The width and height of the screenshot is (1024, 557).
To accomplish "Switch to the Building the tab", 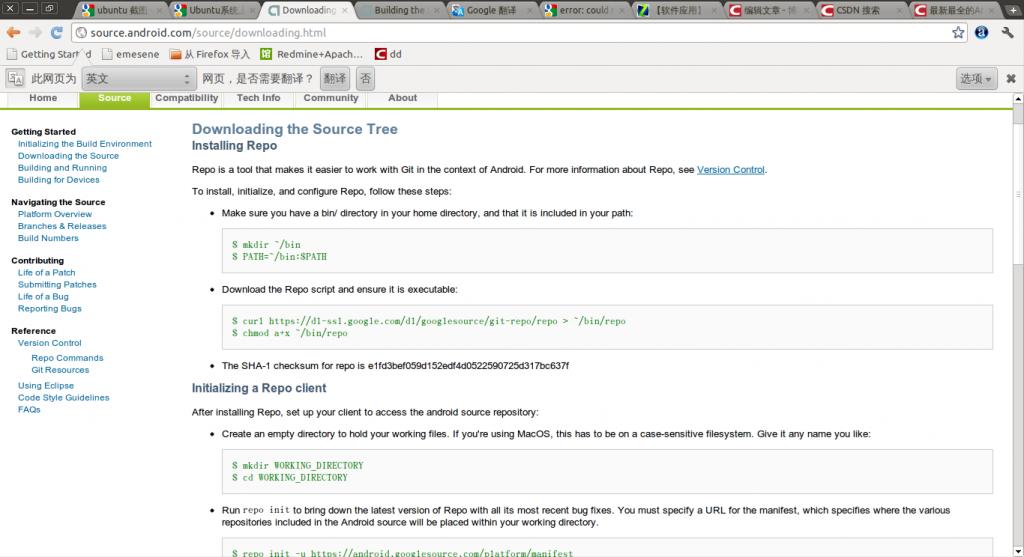I will pos(398,10).
